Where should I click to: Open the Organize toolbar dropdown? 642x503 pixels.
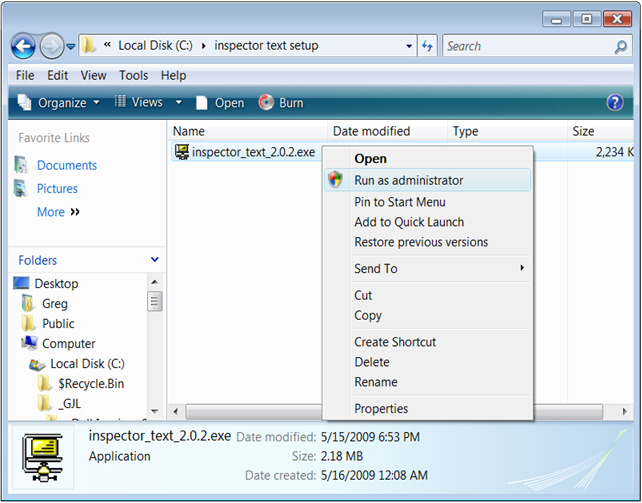point(59,102)
